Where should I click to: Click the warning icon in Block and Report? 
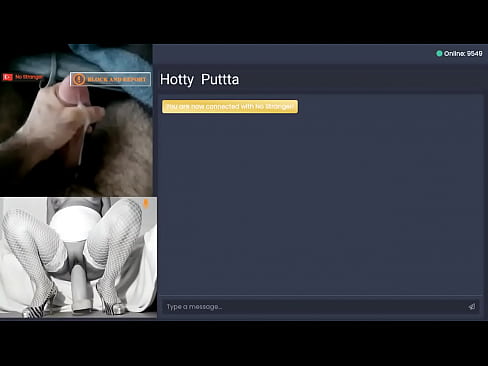(79, 79)
